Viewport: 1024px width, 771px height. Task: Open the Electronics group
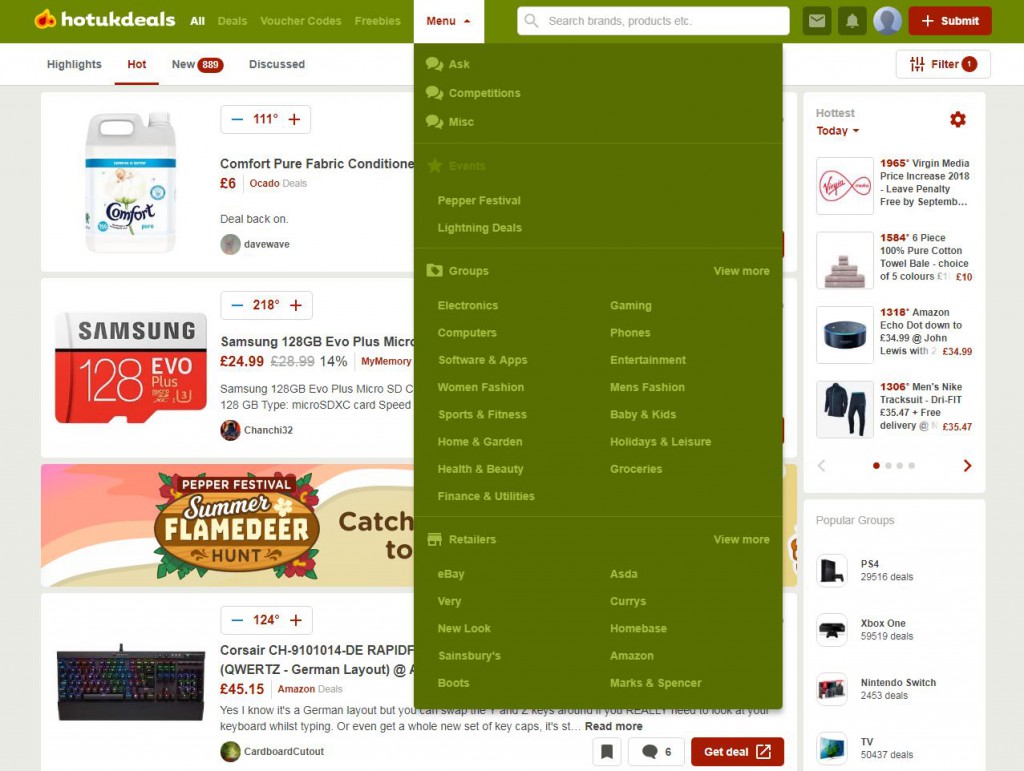[468, 306]
